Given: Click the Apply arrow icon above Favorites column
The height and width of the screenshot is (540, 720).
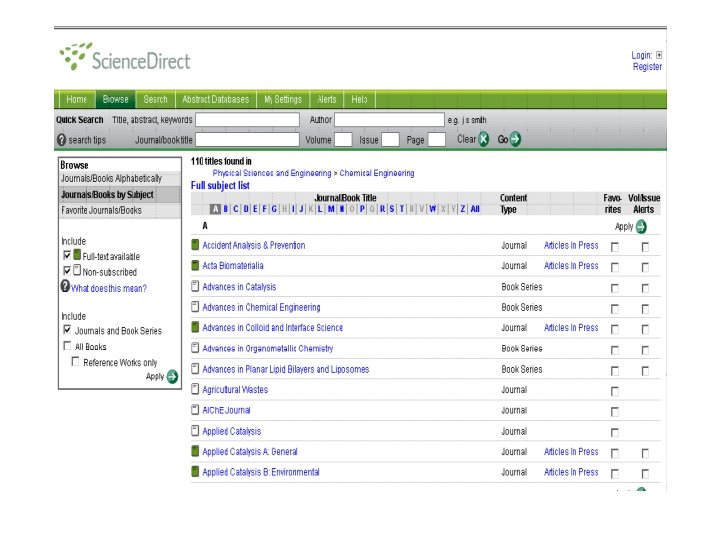Looking at the screenshot, I should pos(641,226).
